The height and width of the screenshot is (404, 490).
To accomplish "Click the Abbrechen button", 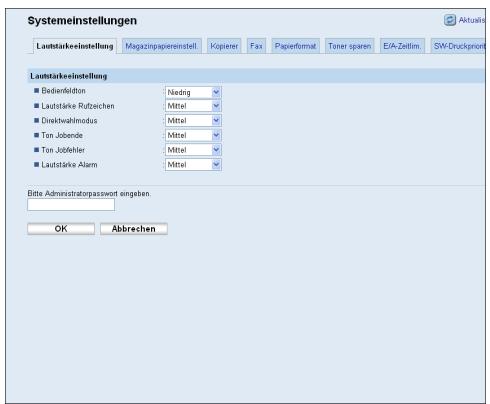I will coord(134,229).
